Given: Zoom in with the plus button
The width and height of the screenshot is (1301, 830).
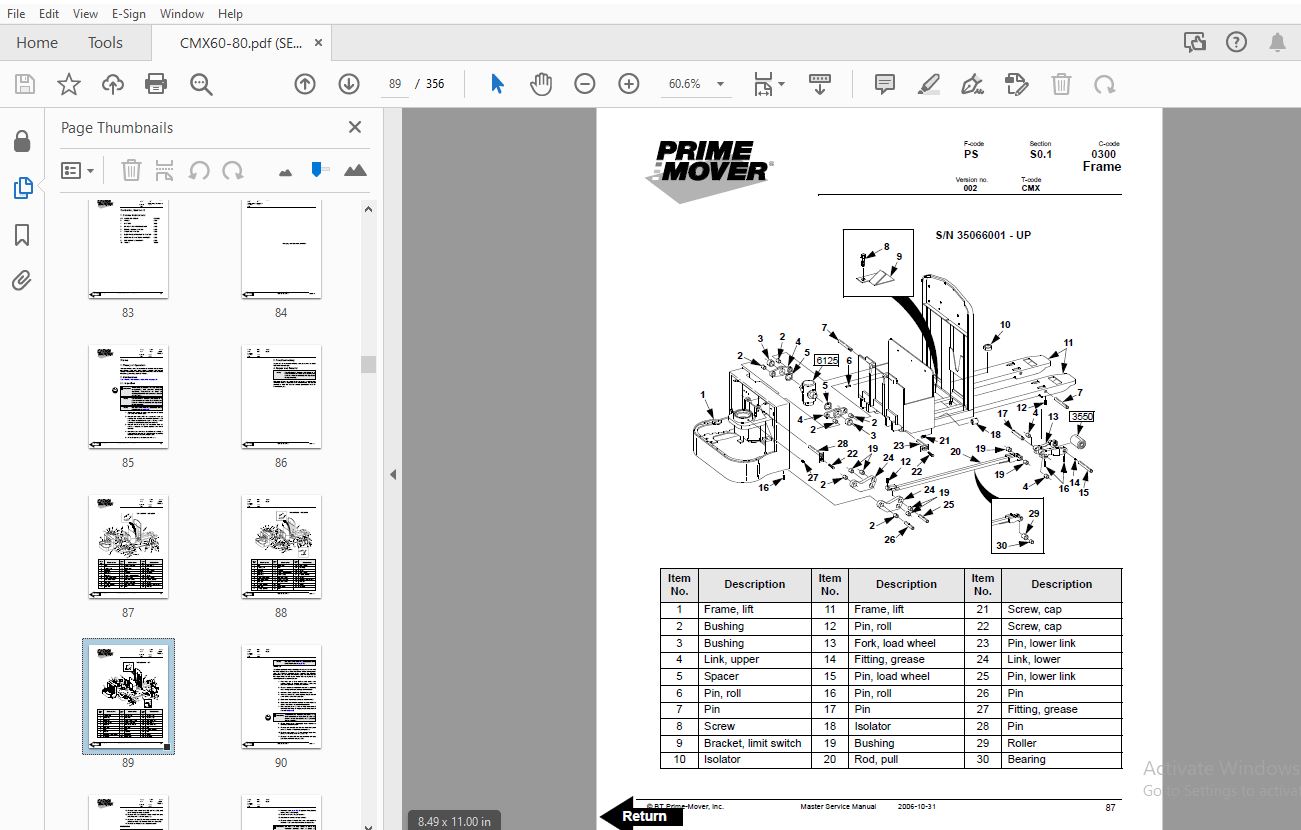Looking at the screenshot, I should 629,84.
